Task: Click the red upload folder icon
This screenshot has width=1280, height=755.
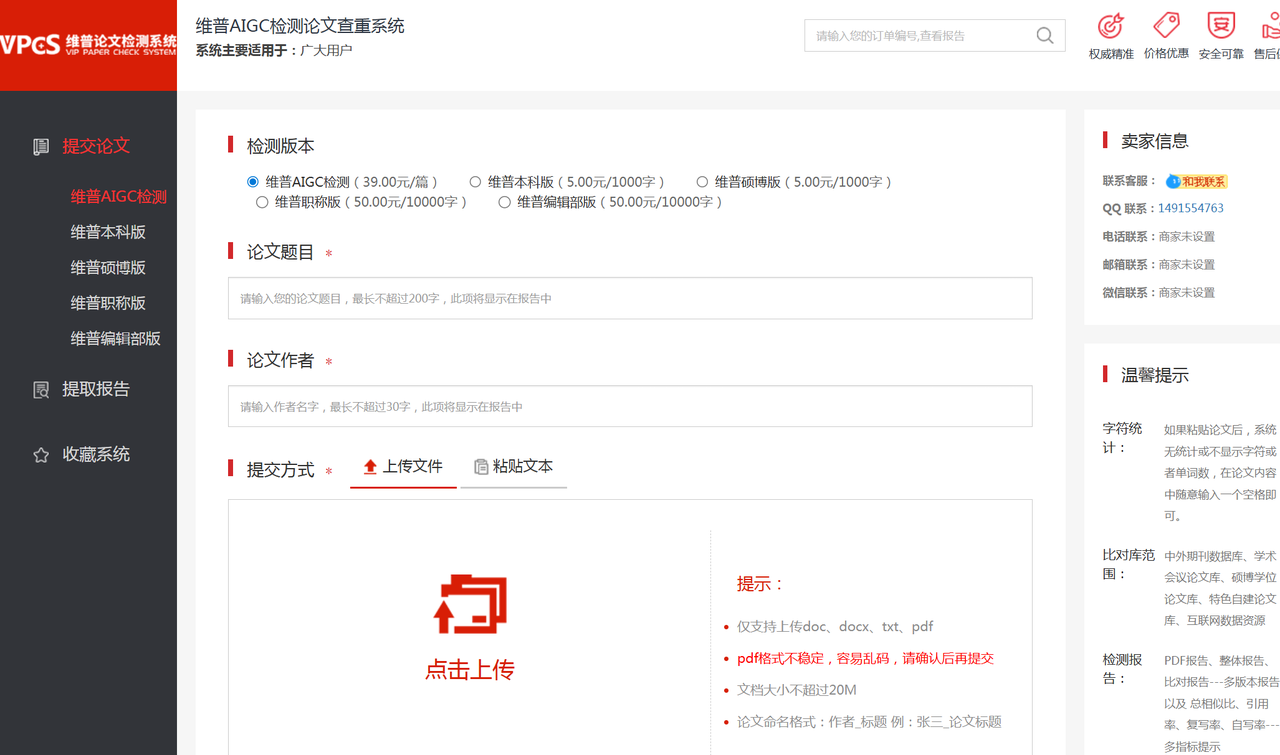Action: [x=470, y=604]
